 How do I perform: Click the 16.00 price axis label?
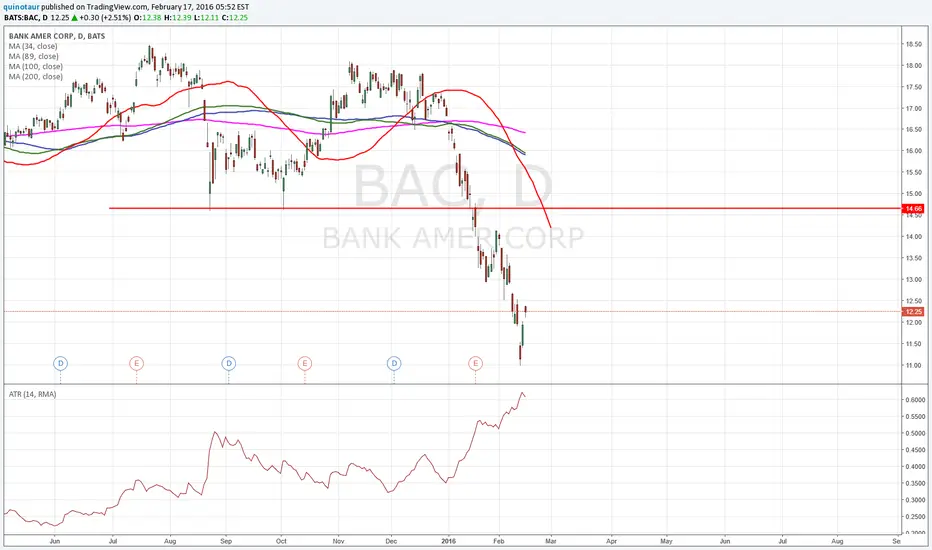coord(914,151)
